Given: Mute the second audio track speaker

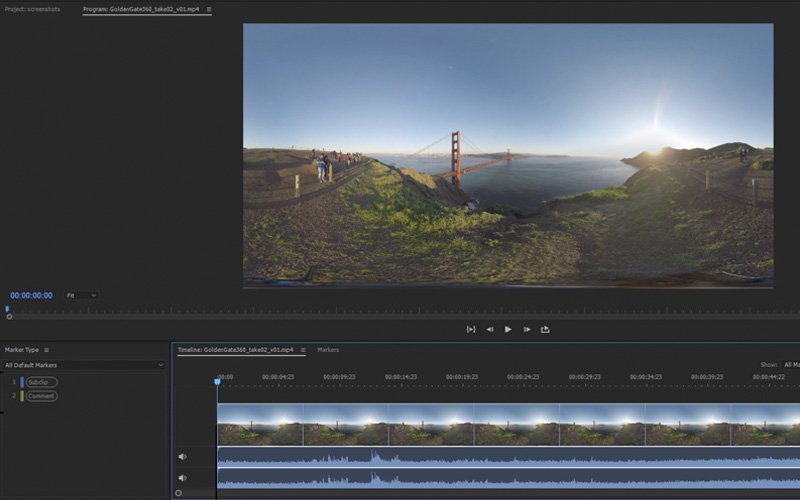Looking at the screenshot, I should (182, 478).
